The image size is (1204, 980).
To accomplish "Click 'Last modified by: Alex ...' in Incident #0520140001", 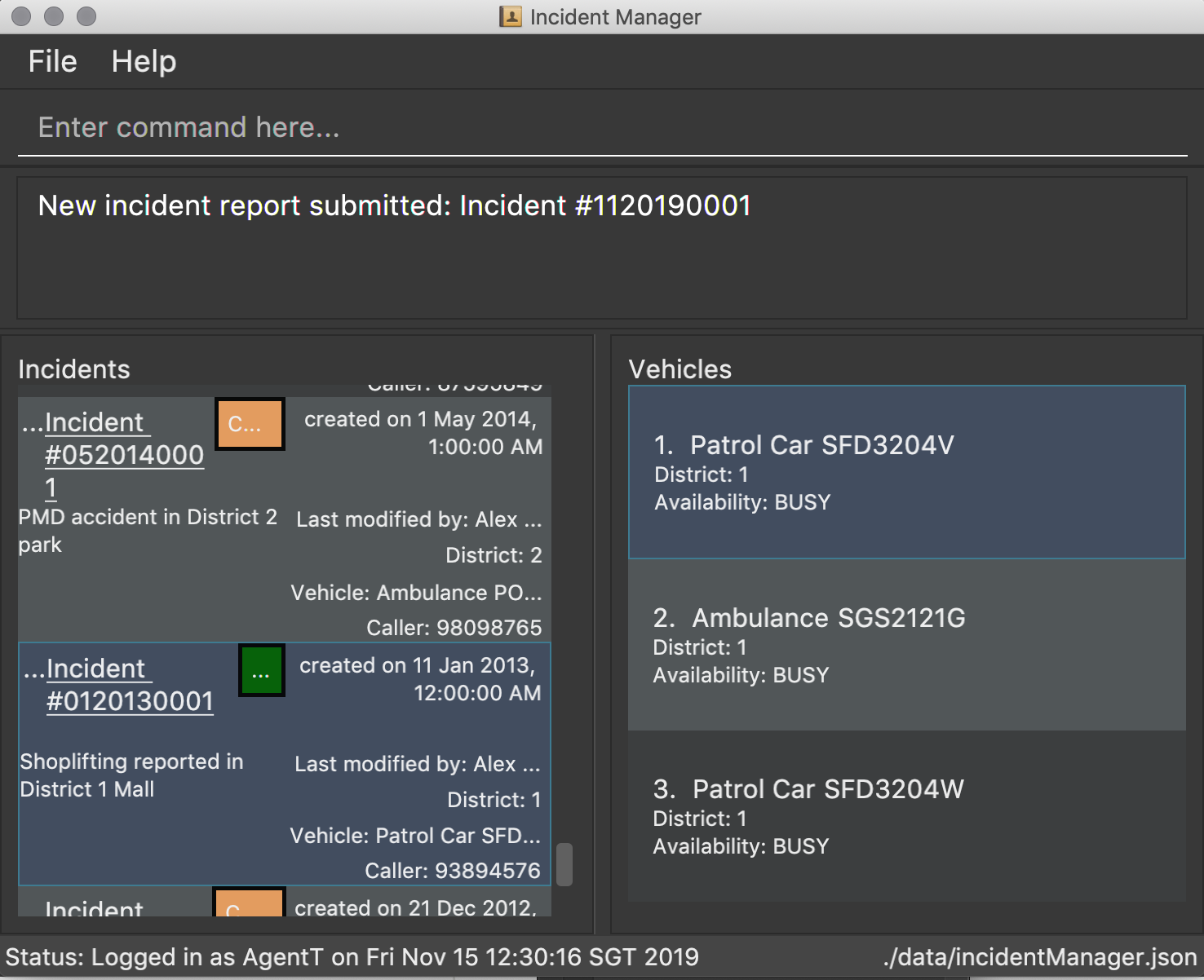I will pos(419,519).
